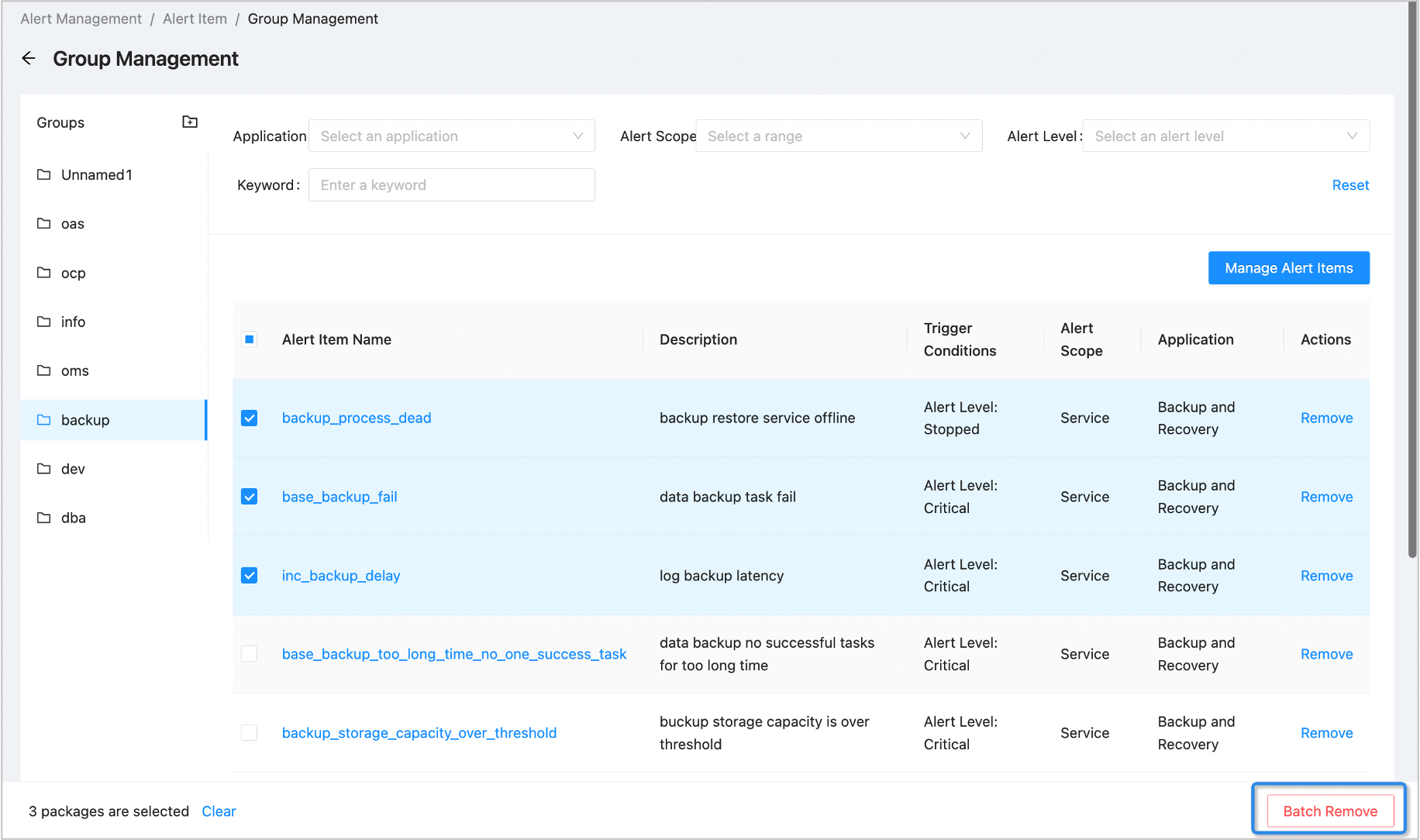The width and height of the screenshot is (1420, 840).
Task: Click the Batch Remove button
Action: pos(1330,811)
